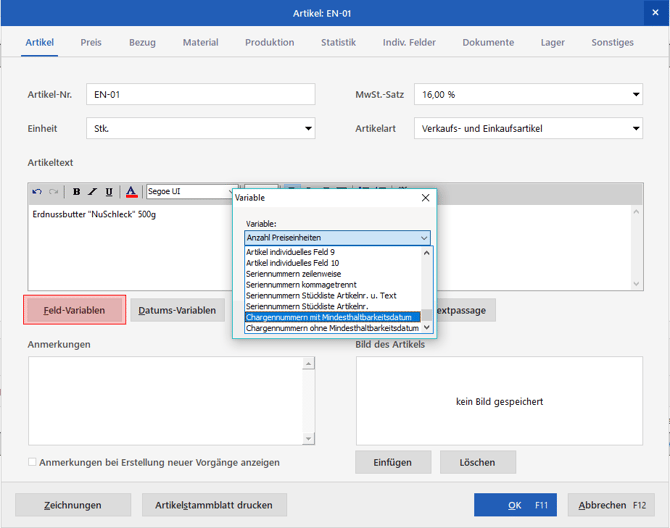
Task: Go to the Statistik tab
Action: 338,42
